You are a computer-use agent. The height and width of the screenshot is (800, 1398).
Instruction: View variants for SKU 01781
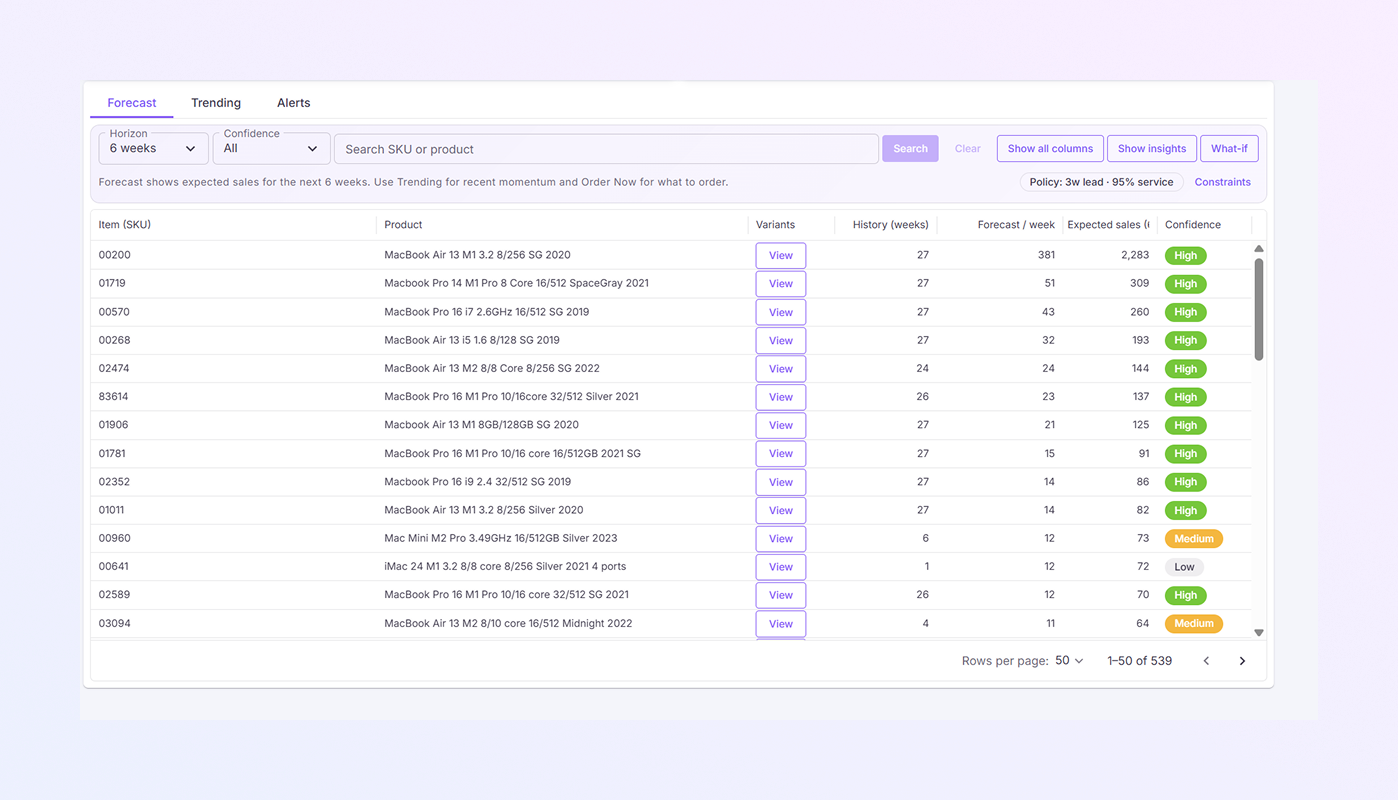coord(781,454)
